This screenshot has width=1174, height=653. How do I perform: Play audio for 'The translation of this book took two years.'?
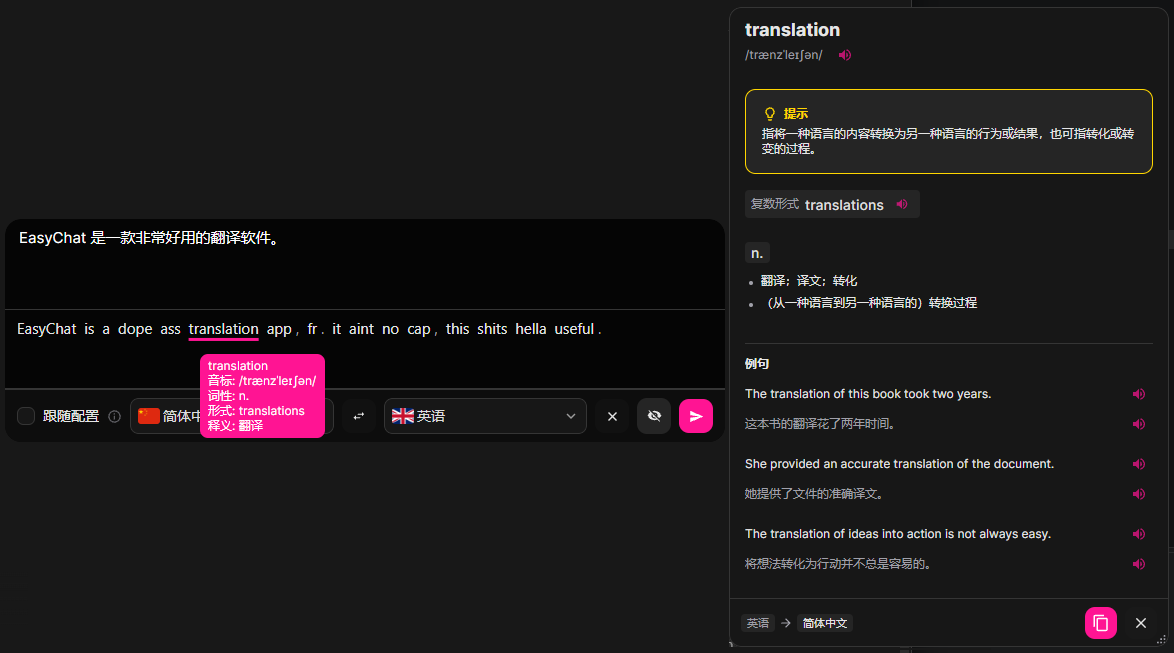pos(1139,394)
